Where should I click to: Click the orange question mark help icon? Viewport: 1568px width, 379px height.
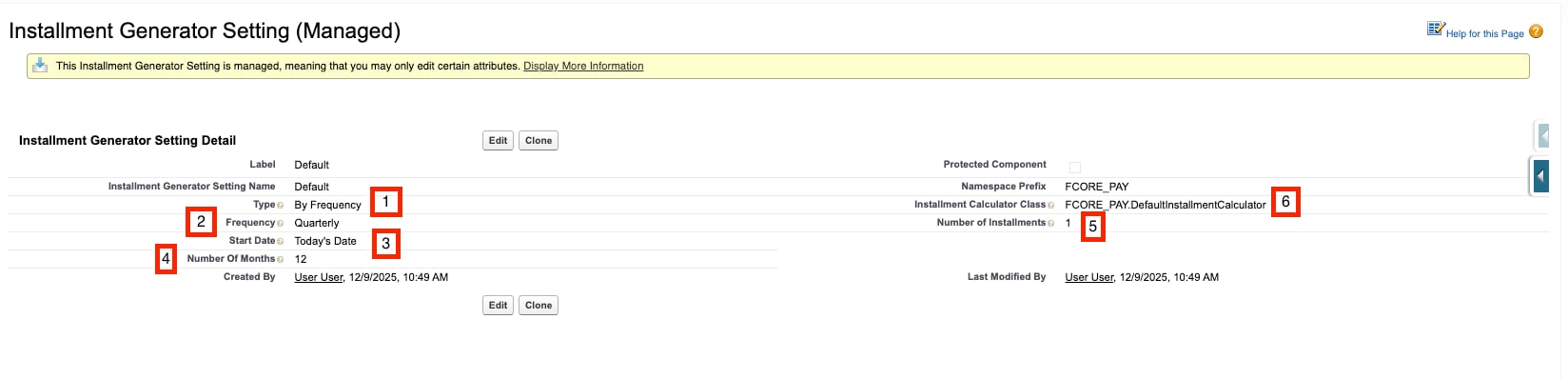(x=1536, y=31)
